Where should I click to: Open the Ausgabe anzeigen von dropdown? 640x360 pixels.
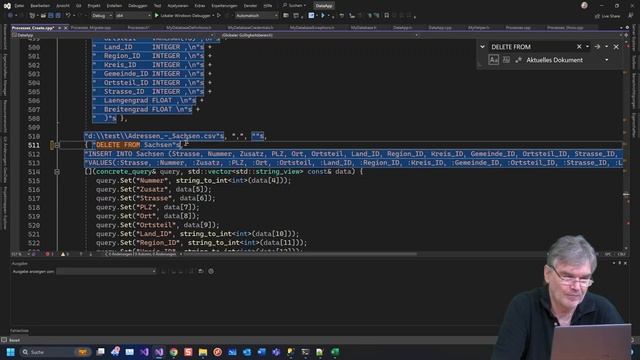pyautogui.click(x=106, y=271)
